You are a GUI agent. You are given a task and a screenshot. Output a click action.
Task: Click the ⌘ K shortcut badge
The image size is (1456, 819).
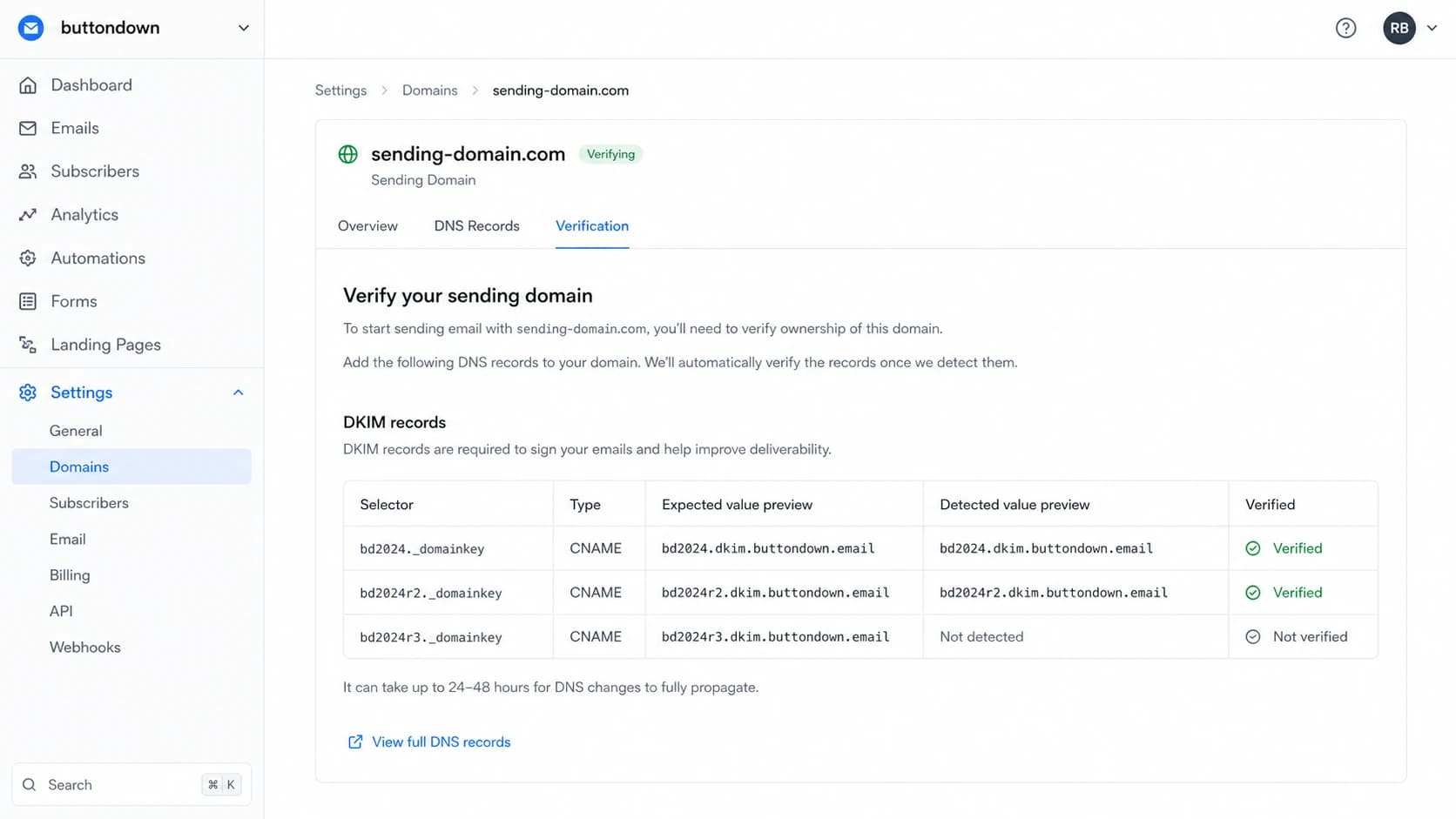pyautogui.click(x=221, y=785)
